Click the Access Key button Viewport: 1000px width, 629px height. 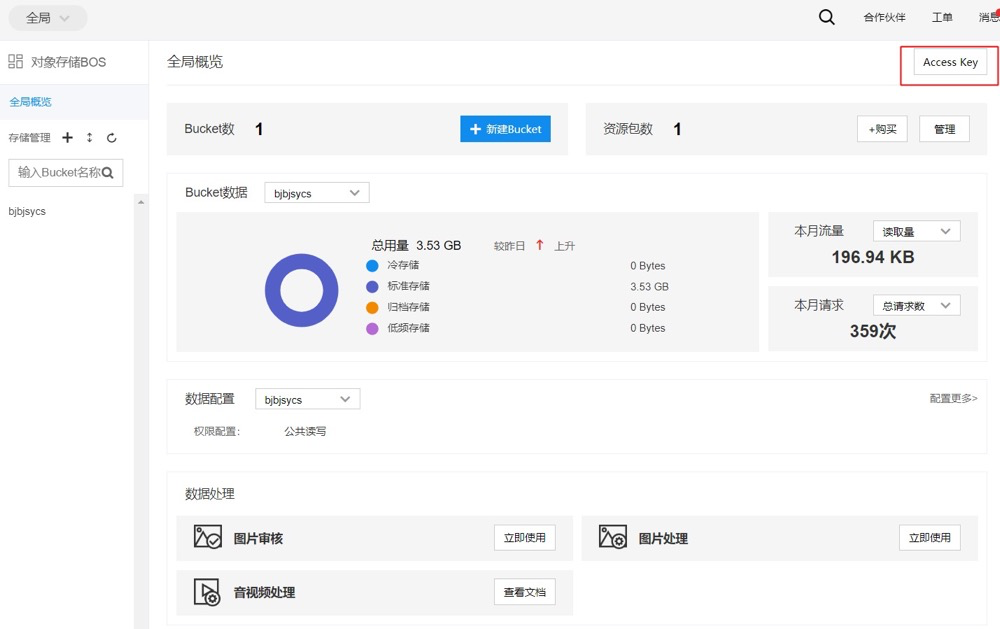click(x=950, y=63)
